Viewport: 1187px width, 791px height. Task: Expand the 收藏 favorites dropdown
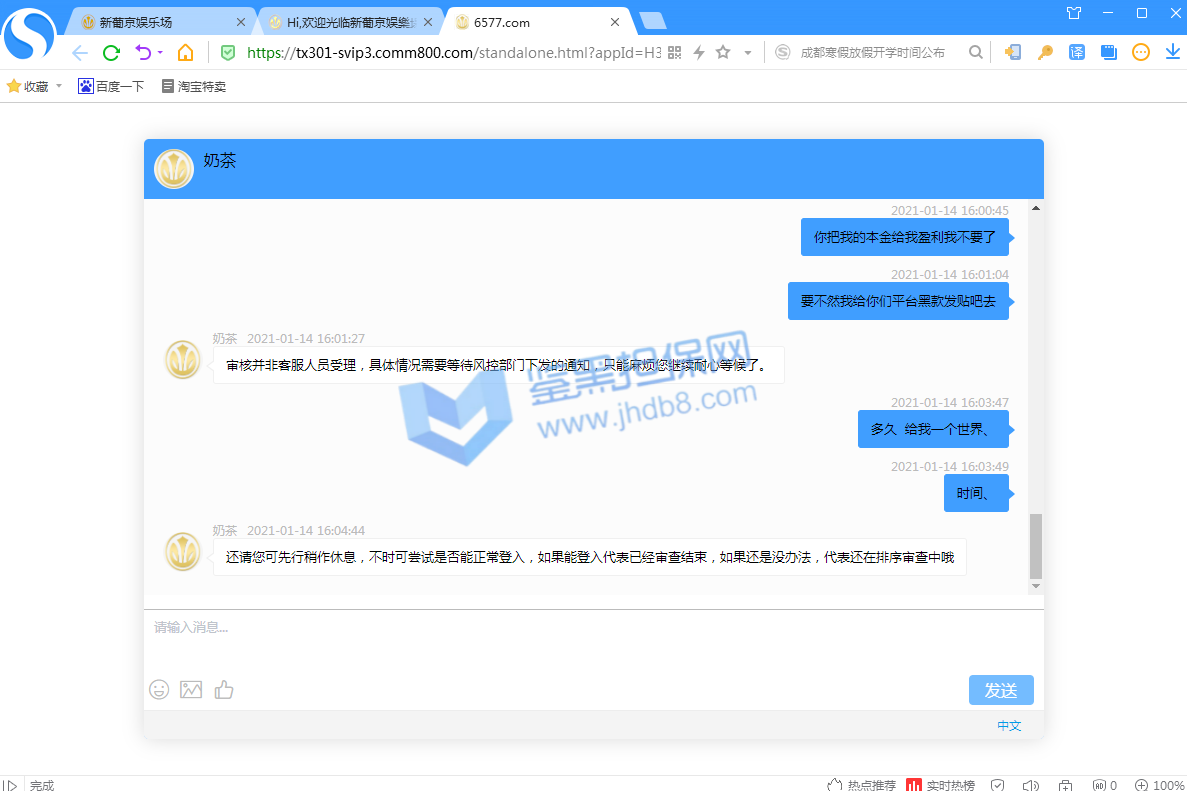tap(59, 87)
